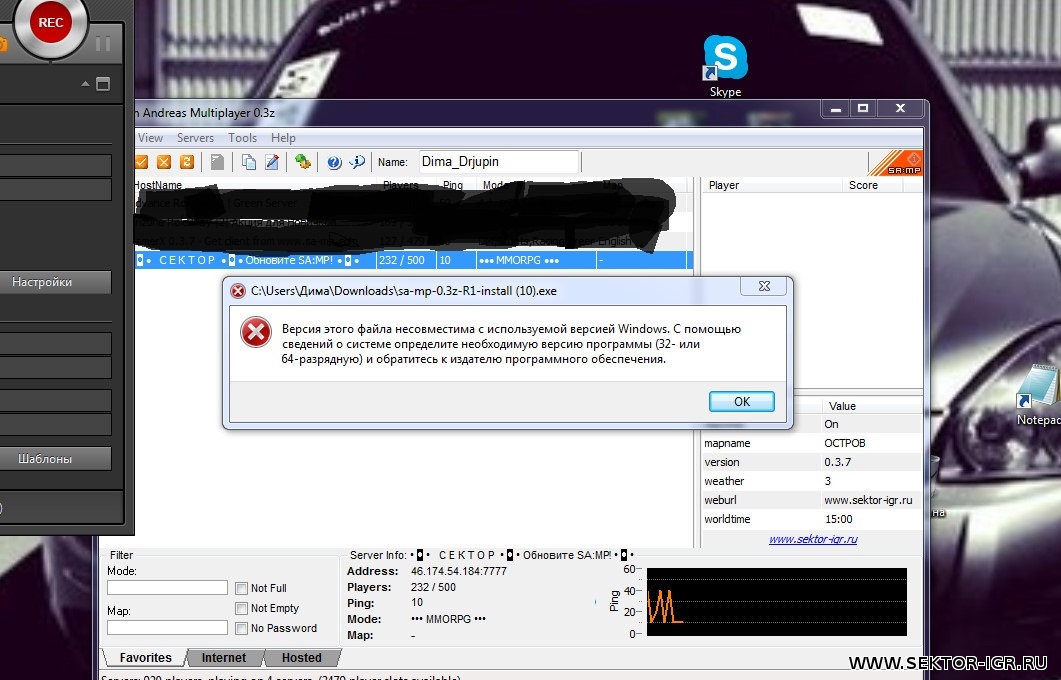Enable the Not Full filter checkbox

coord(241,588)
